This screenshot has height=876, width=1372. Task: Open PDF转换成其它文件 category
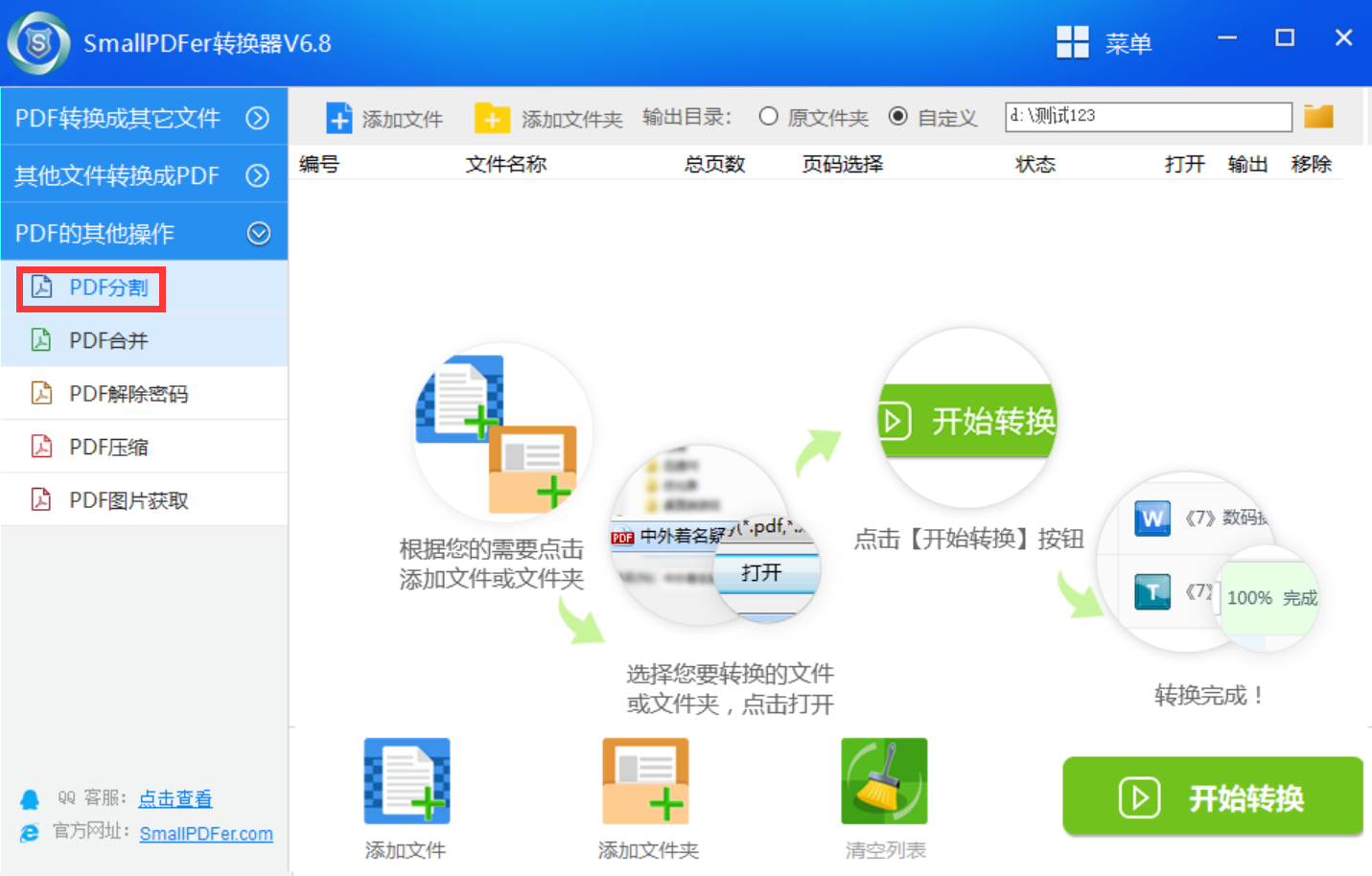click(x=144, y=117)
